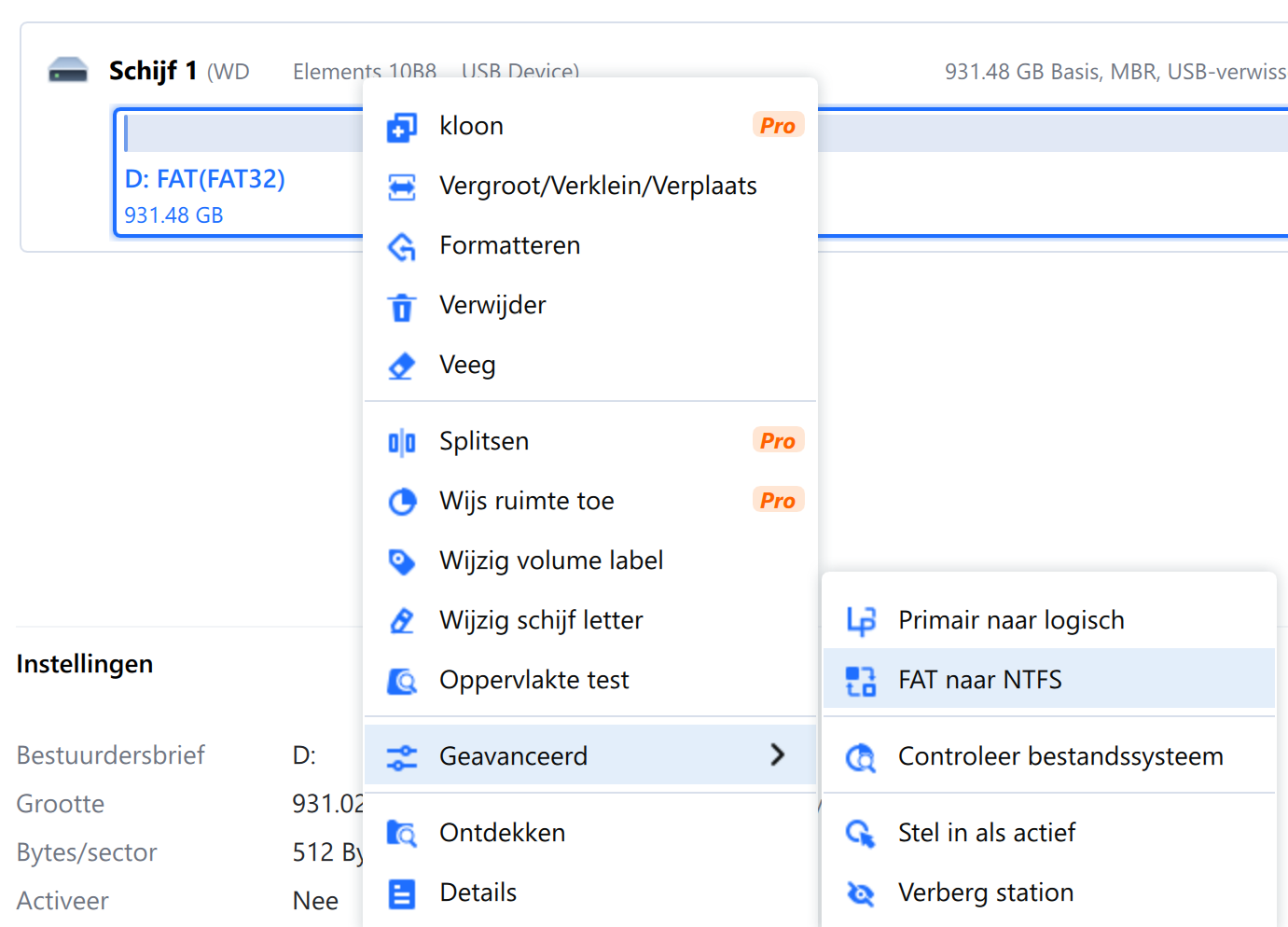Run Controleer bestandssysteem from submenu
Viewport: 1288px width, 927px height.
[1059, 756]
